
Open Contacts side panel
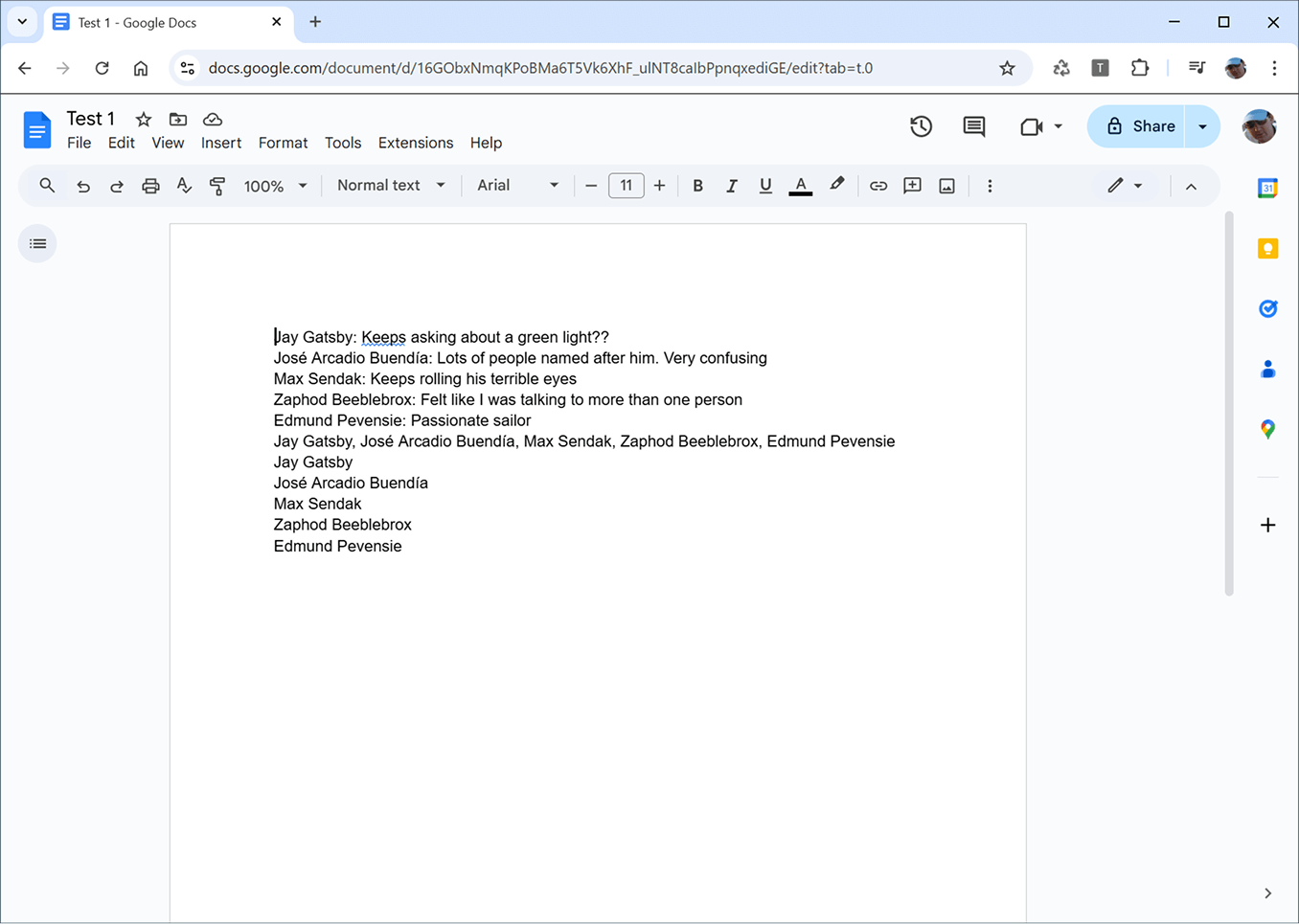(1267, 369)
